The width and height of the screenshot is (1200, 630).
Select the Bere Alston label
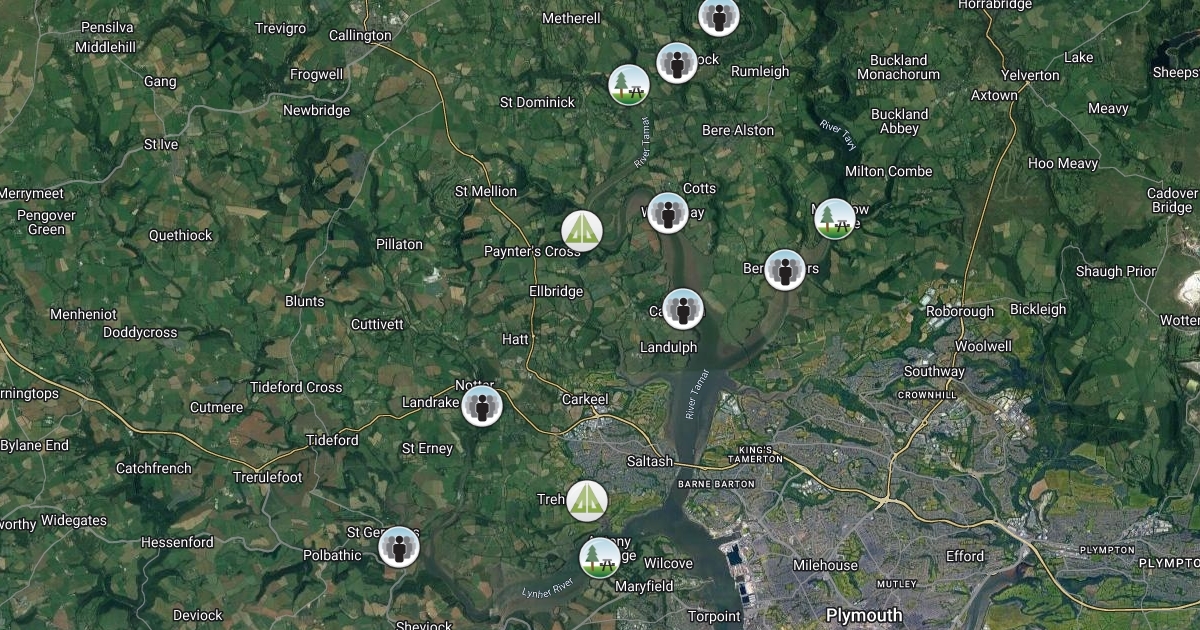click(738, 130)
